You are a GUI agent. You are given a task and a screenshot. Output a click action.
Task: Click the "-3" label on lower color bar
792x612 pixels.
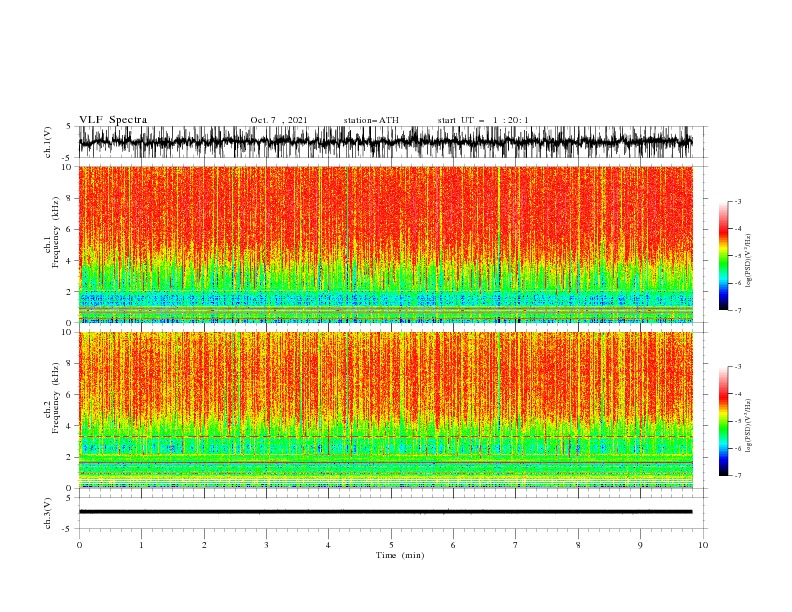click(x=738, y=367)
